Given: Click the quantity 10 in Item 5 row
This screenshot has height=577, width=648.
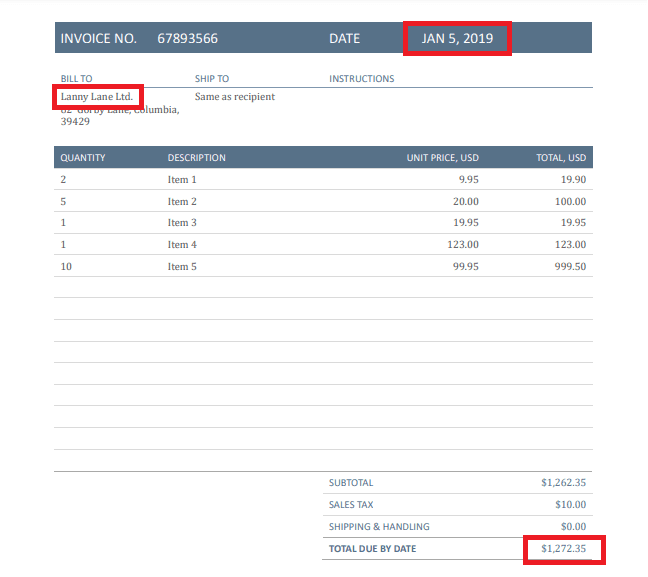Looking at the screenshot, I should (65, 267).
